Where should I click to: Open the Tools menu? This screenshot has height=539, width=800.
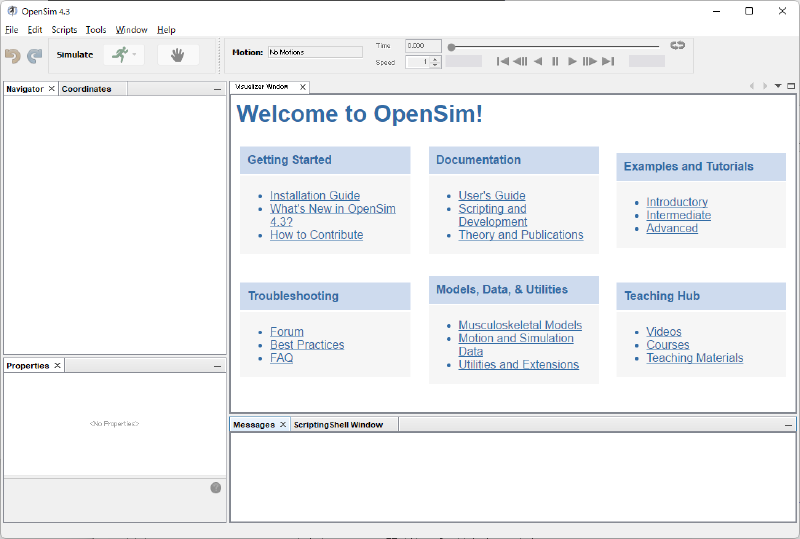click(96, 30)
